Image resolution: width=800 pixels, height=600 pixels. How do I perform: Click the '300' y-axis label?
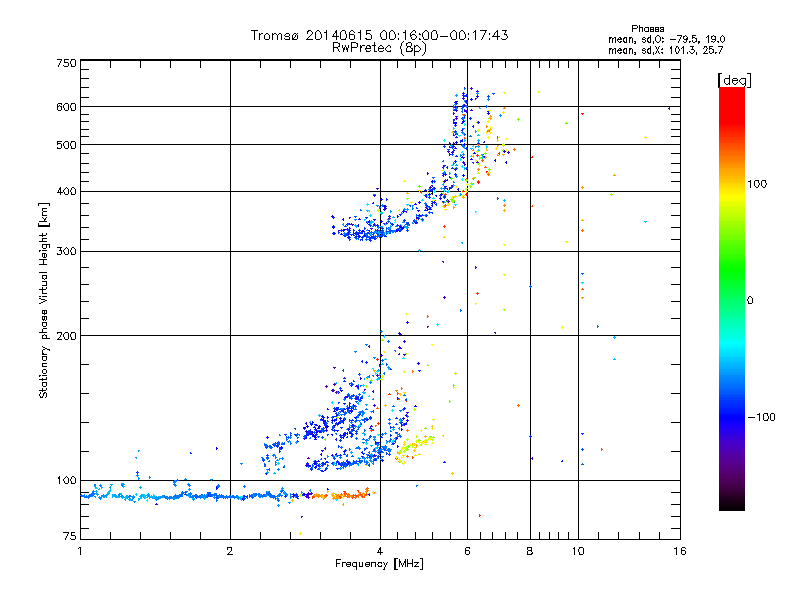coord(66,251)
